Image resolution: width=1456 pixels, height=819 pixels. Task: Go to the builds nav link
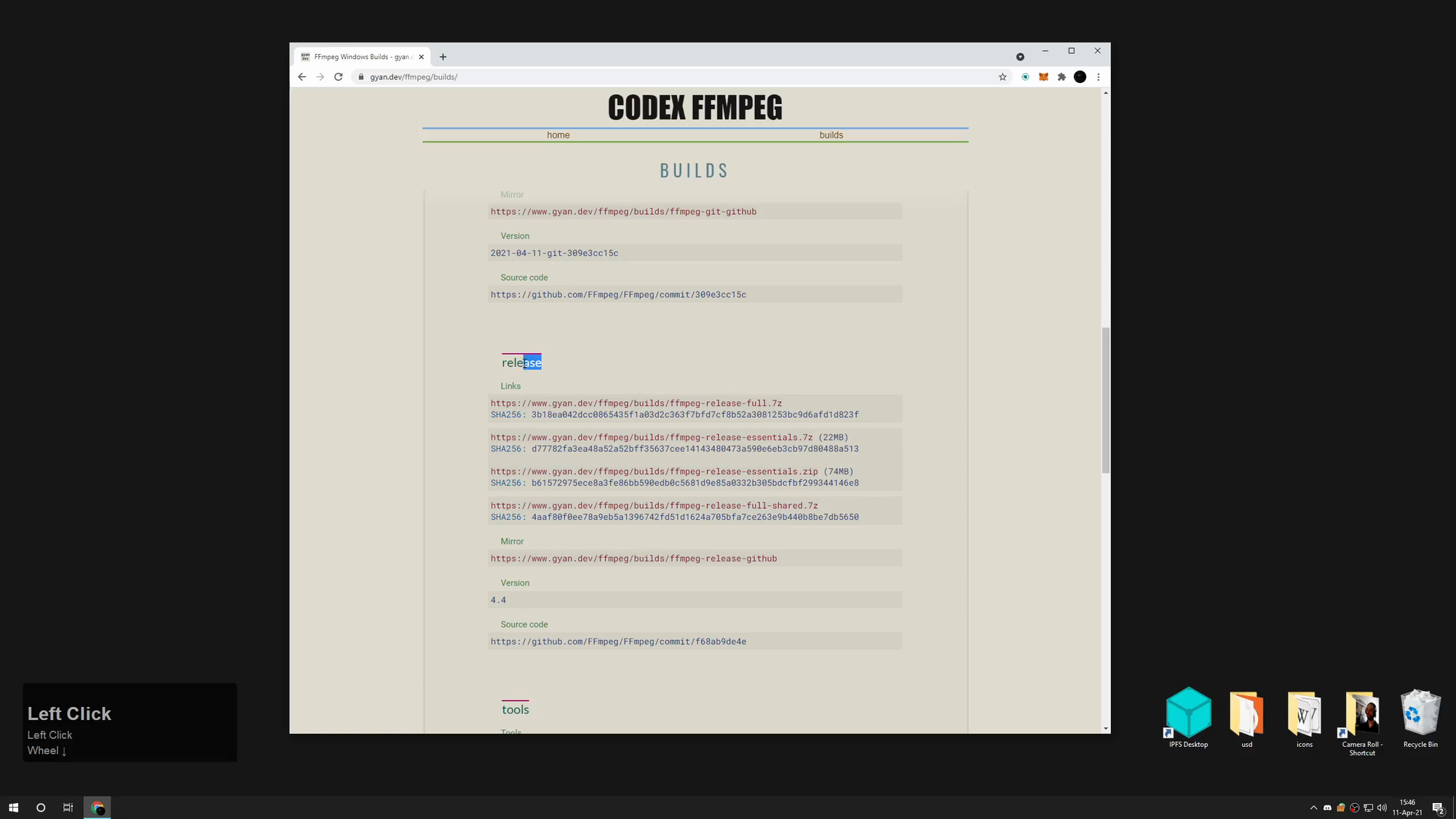(x=831, y=135)
